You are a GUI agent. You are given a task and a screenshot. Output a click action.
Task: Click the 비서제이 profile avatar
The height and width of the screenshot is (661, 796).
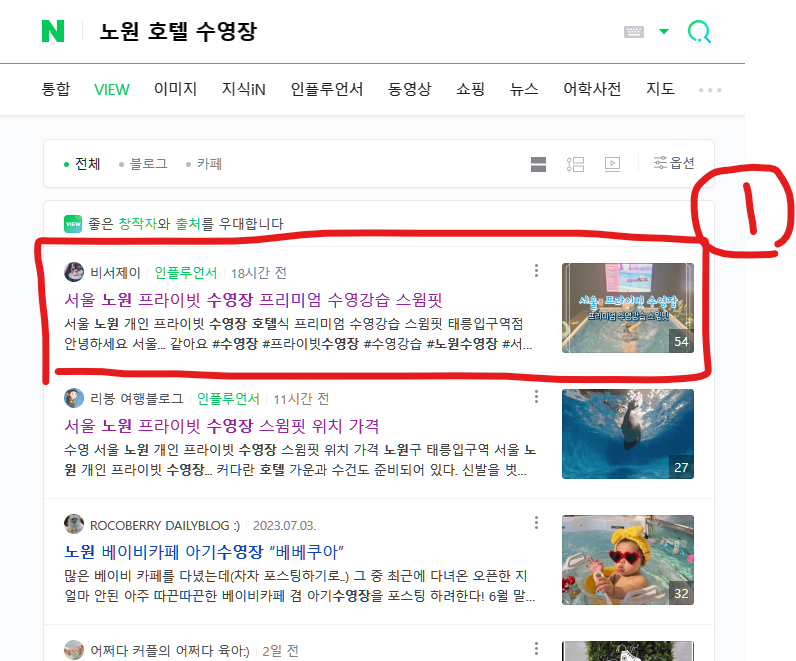[x=74, y=272]
